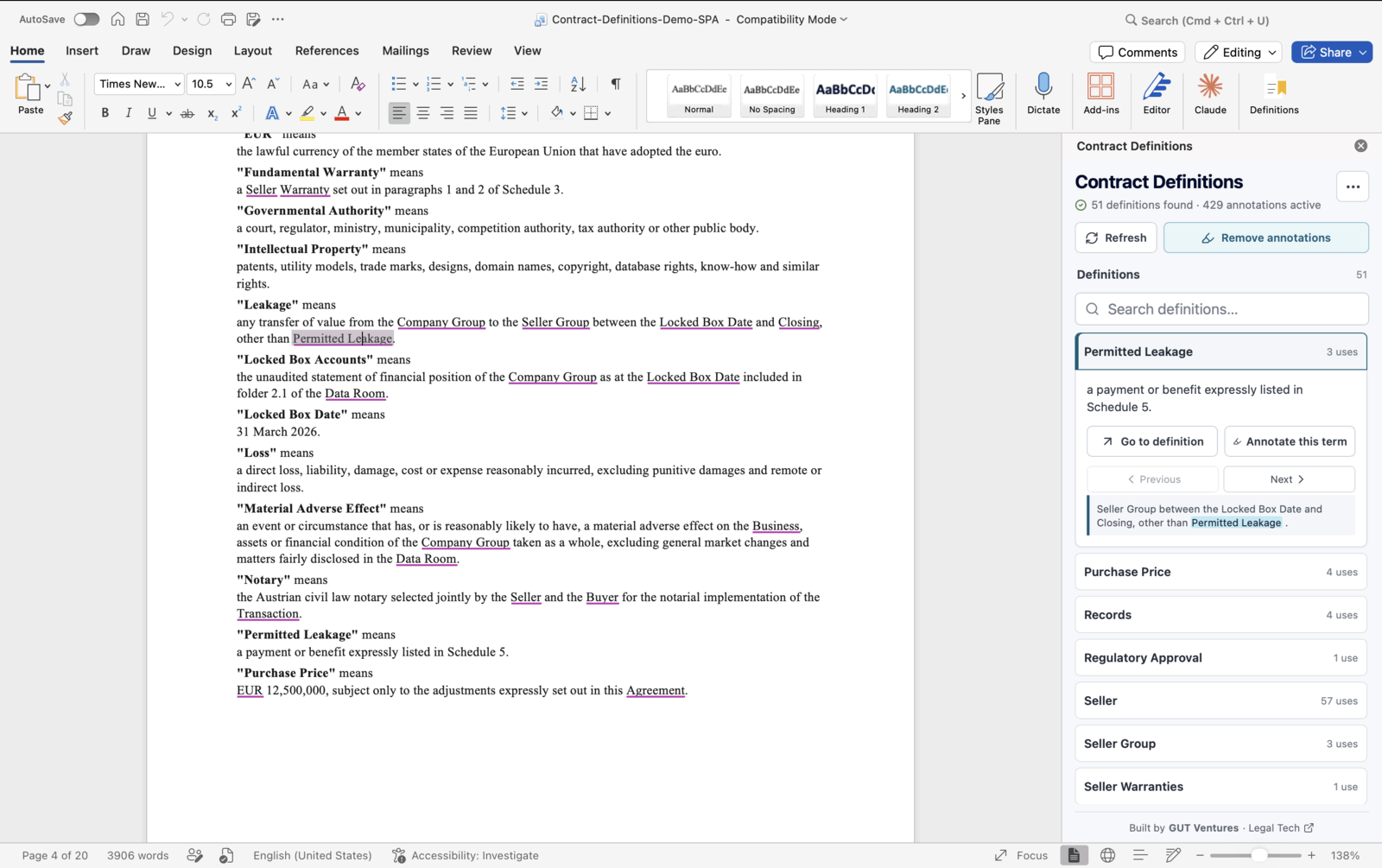Open Home screen icon in title bar
The height and width of the screenshot is (868, 1382).
coord(117,19)
